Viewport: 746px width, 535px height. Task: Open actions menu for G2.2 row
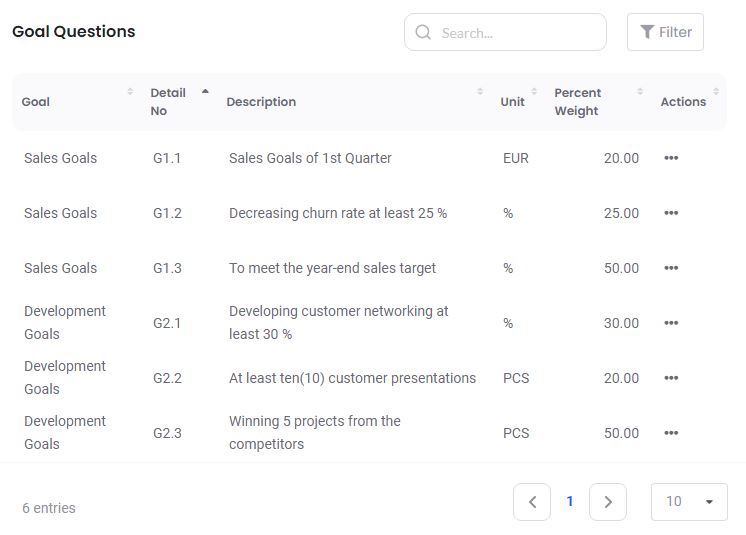click(x=671, y=378)
